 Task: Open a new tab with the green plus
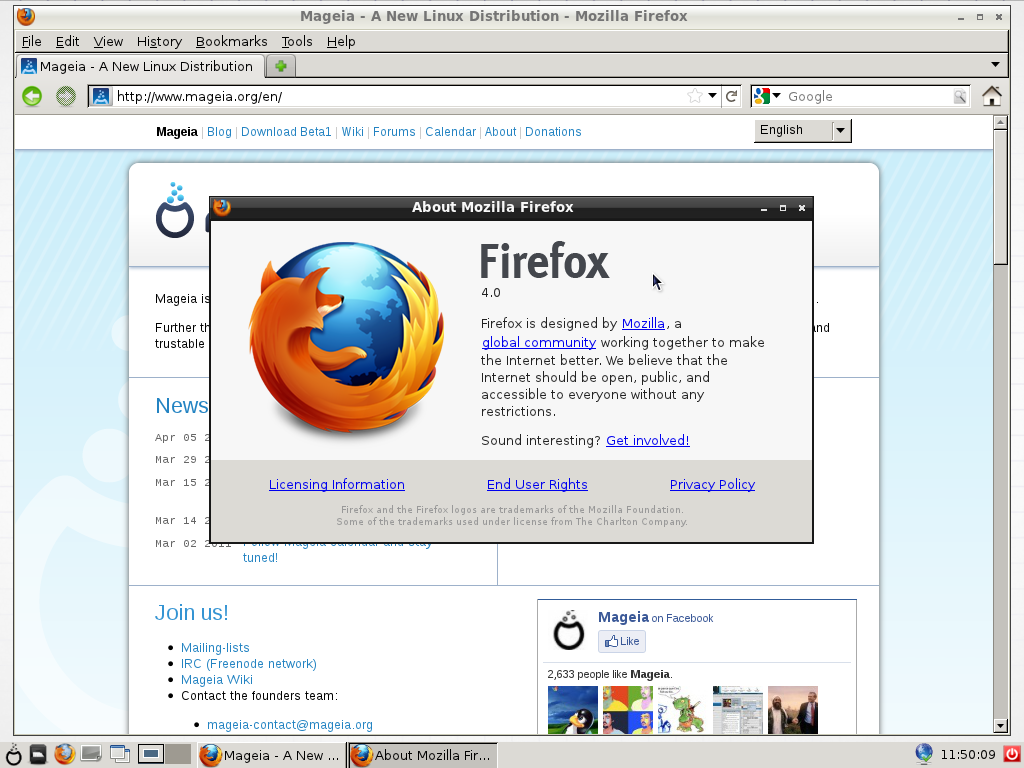281,66
